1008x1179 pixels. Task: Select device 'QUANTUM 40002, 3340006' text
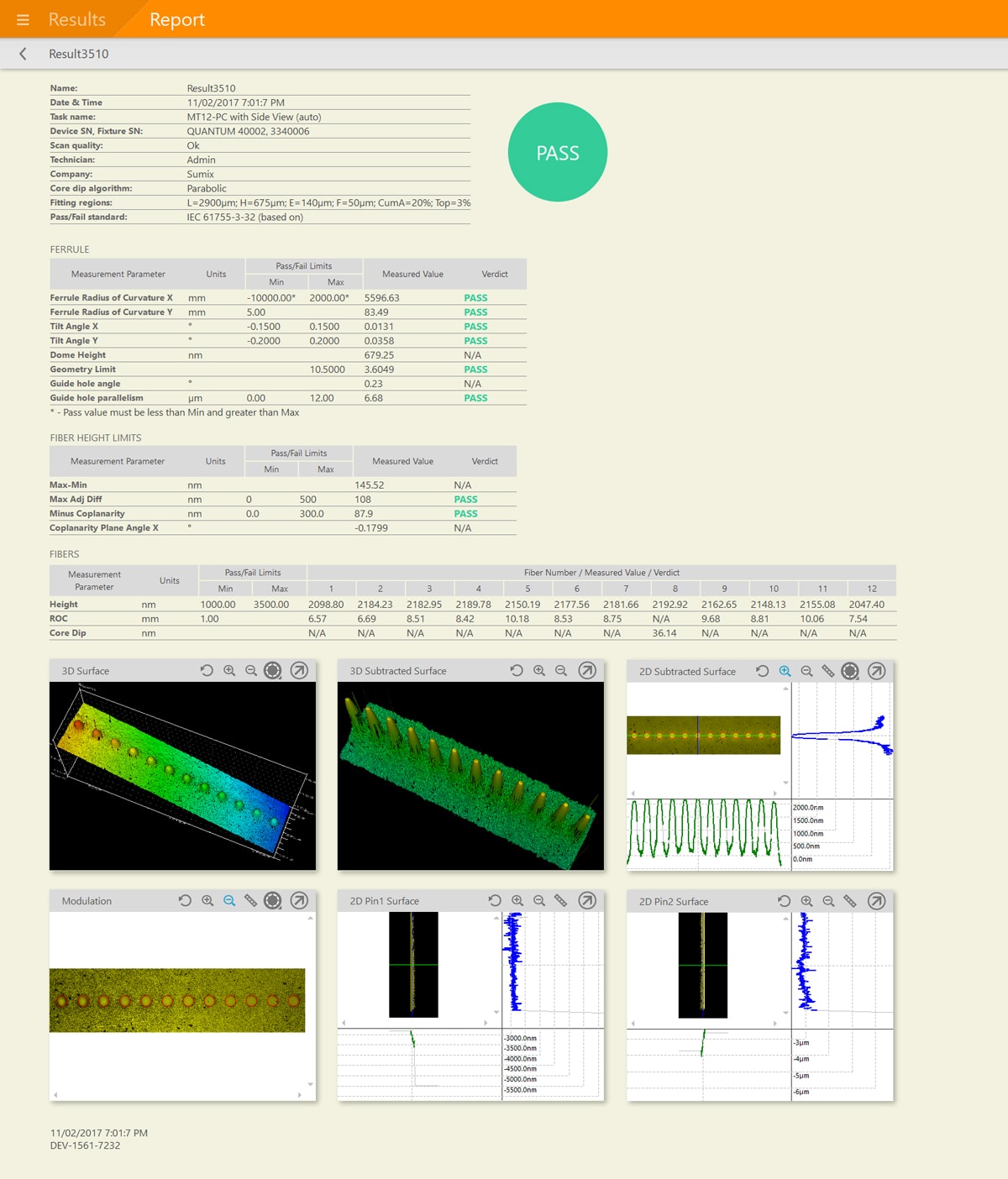(248, 131)
